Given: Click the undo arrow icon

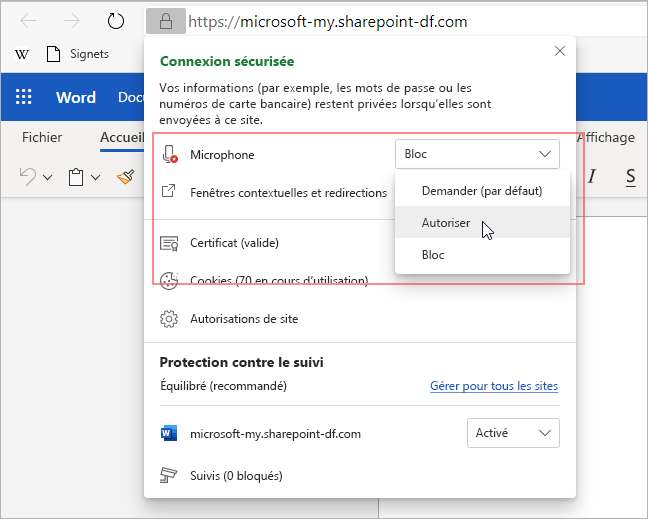Looking at the screenshot, I should click(28, 177).
